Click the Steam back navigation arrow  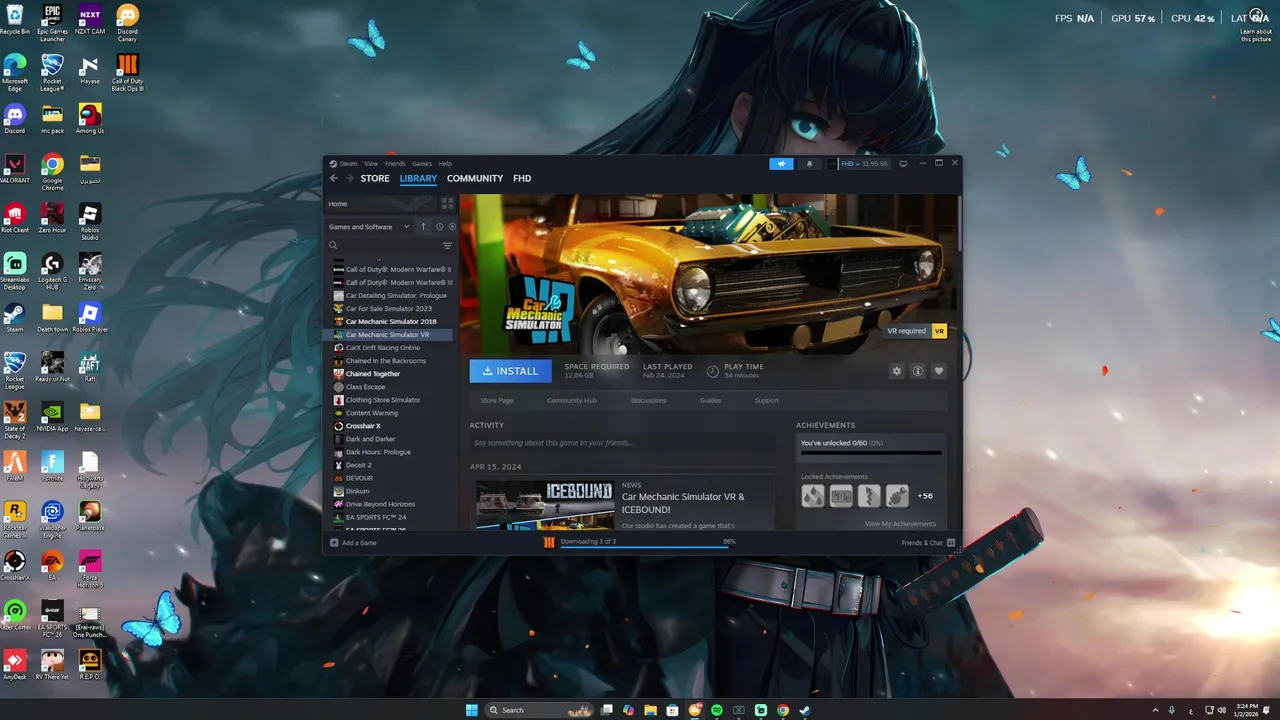334,178
